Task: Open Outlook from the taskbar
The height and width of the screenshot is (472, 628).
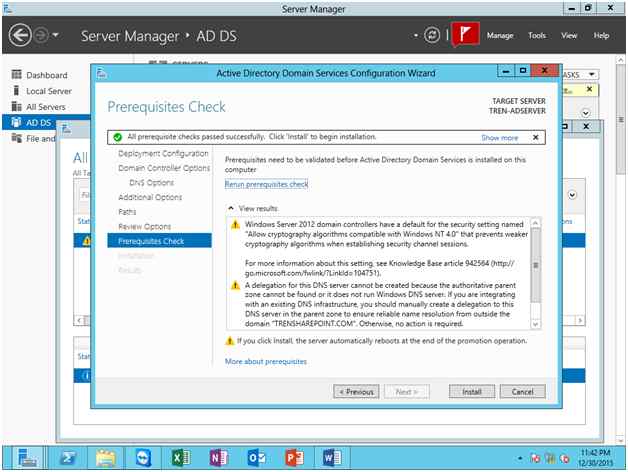Action: point(256,458)
